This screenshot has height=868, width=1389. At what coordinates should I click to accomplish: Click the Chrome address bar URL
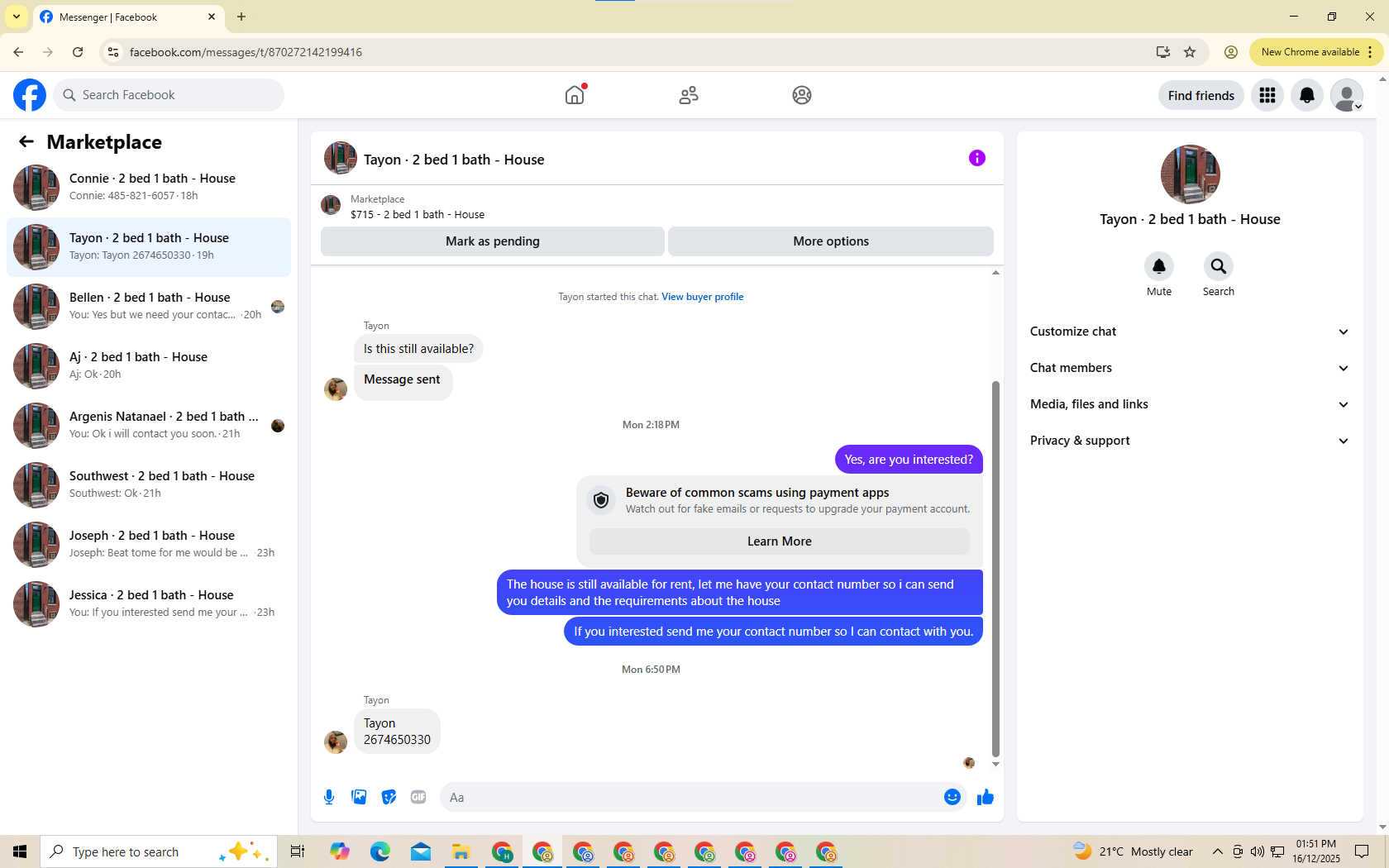coord(246,52)
